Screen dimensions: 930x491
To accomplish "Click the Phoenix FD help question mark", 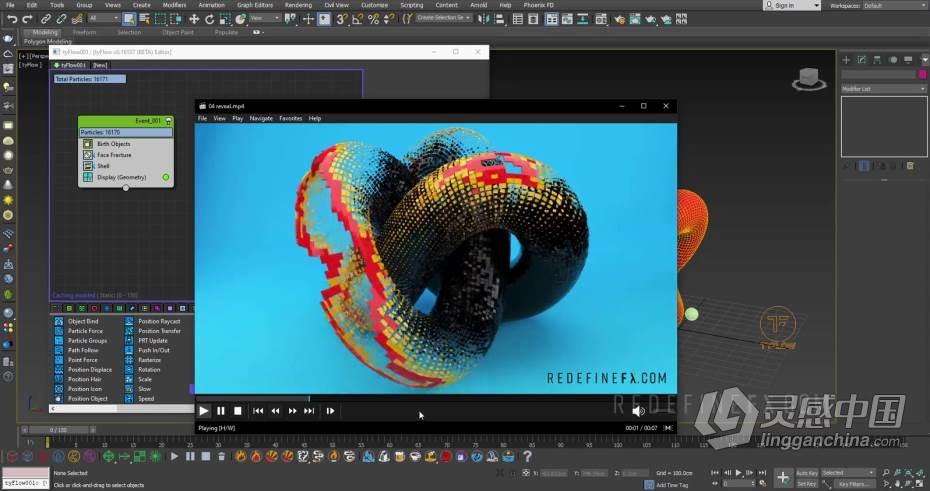I will [527, 456].
